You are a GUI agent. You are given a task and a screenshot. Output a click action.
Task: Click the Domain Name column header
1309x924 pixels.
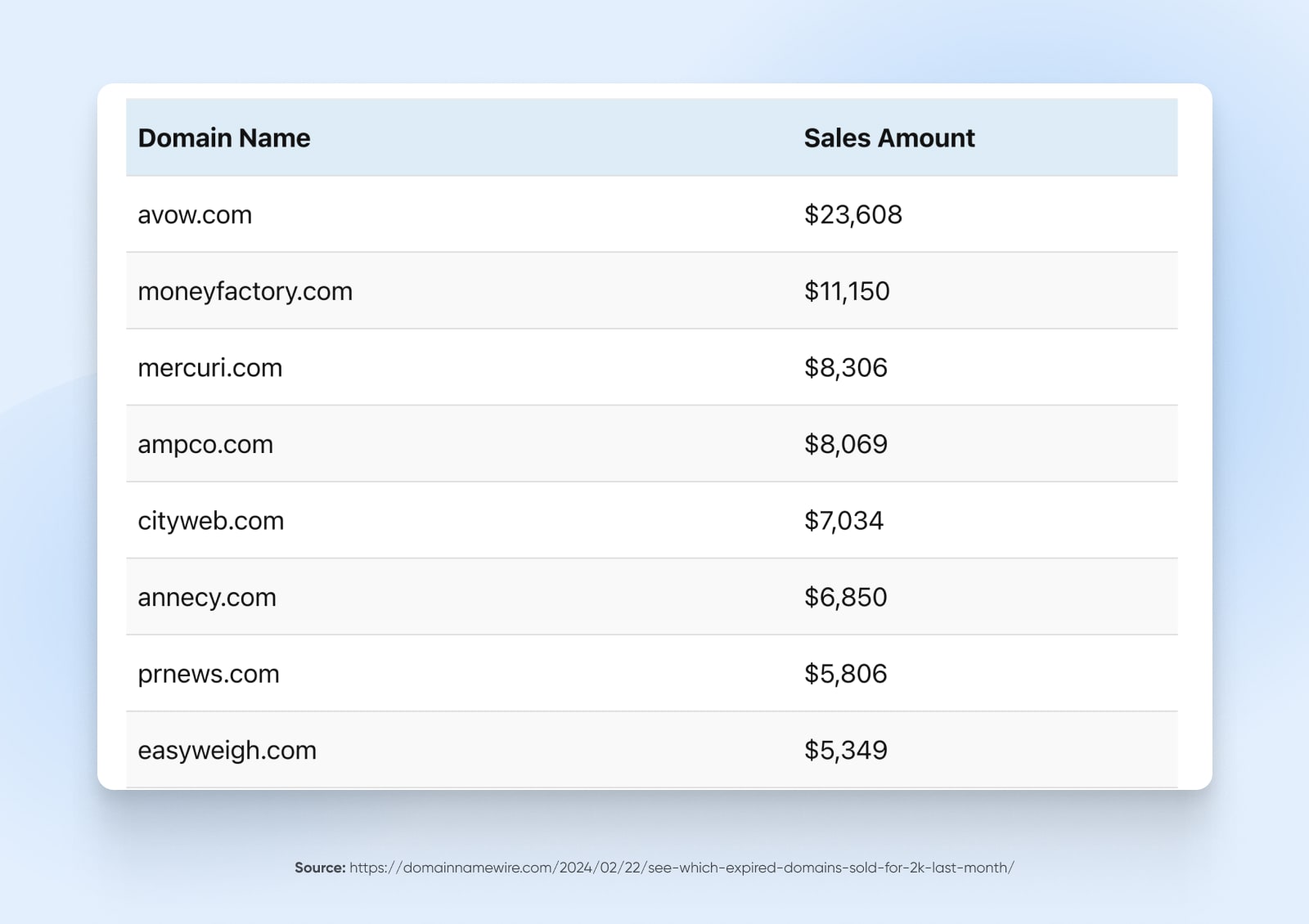(223, 137)
